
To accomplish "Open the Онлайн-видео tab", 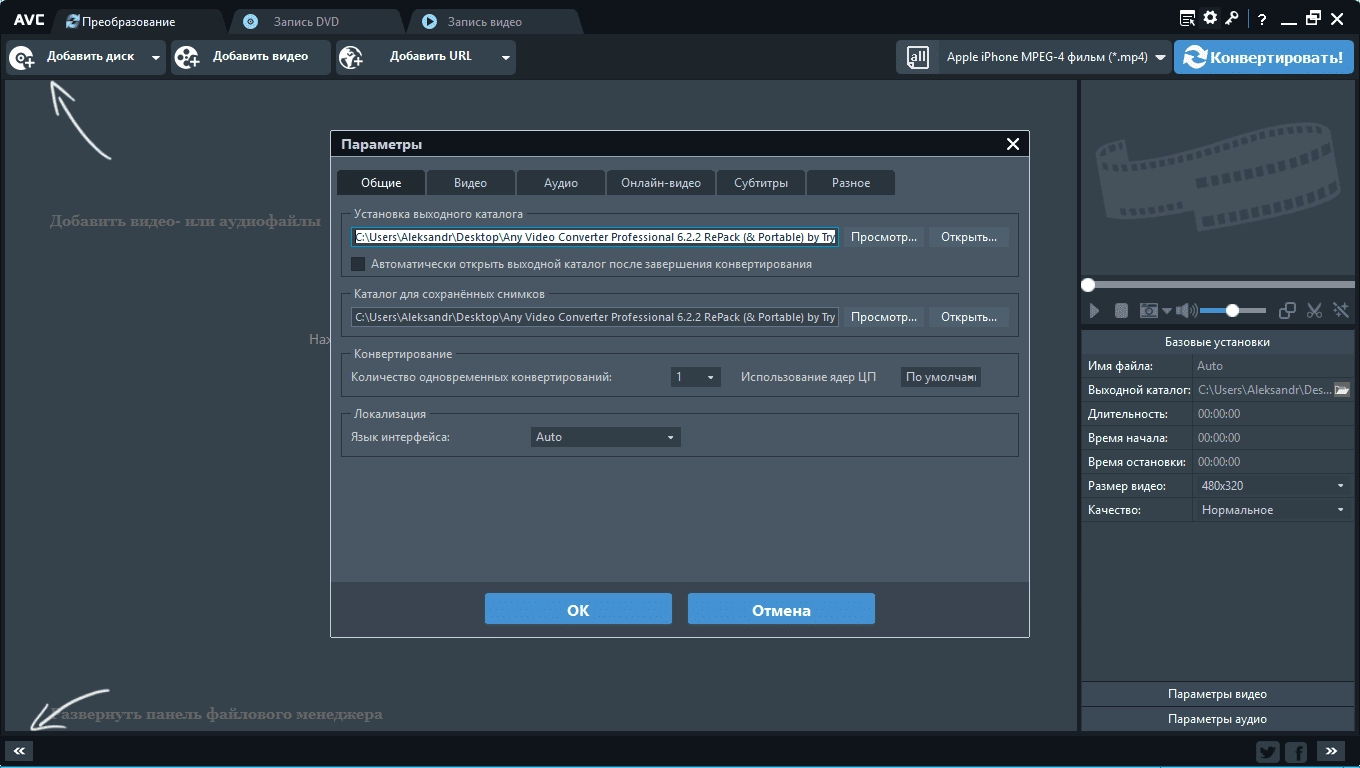I will tap(661, 183).
